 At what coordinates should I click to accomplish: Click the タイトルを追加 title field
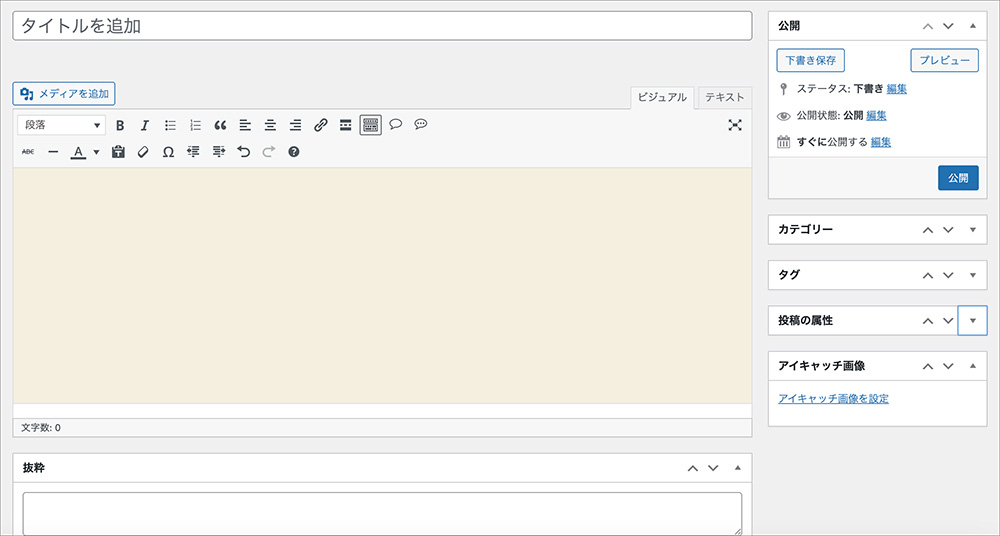point(381,26)
